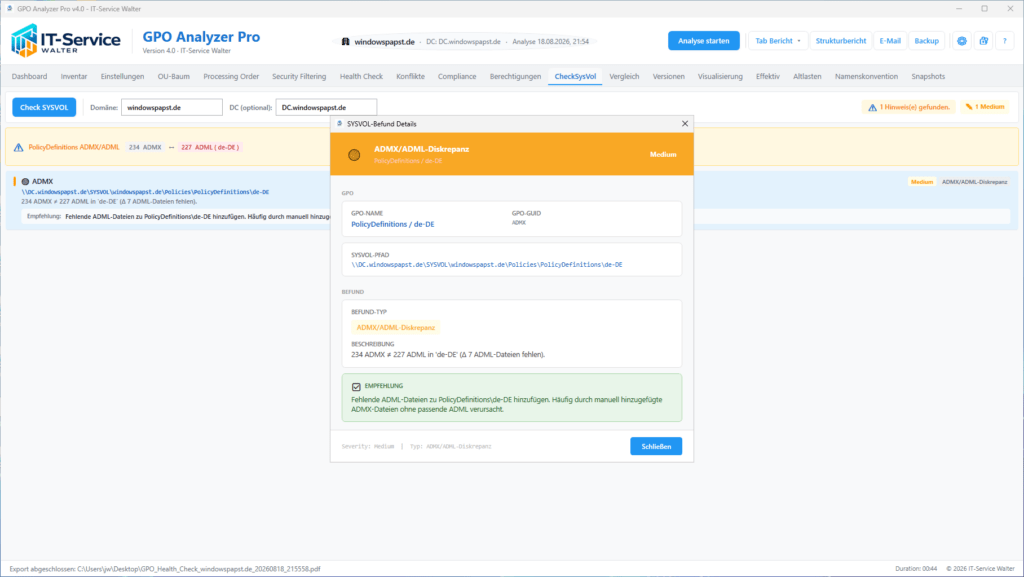
Task: Open help via question mark button
Action: pos(1004,40)
